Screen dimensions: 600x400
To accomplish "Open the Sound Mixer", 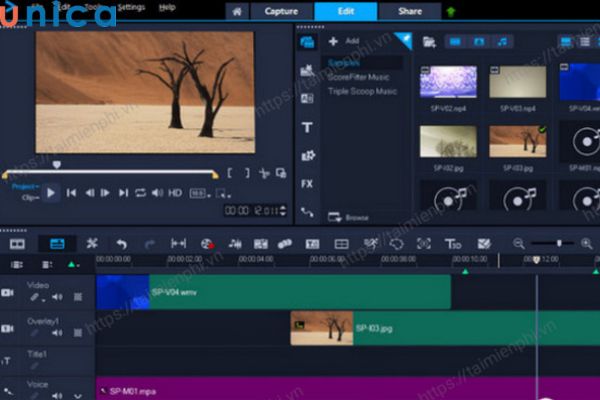I will 235,244.
